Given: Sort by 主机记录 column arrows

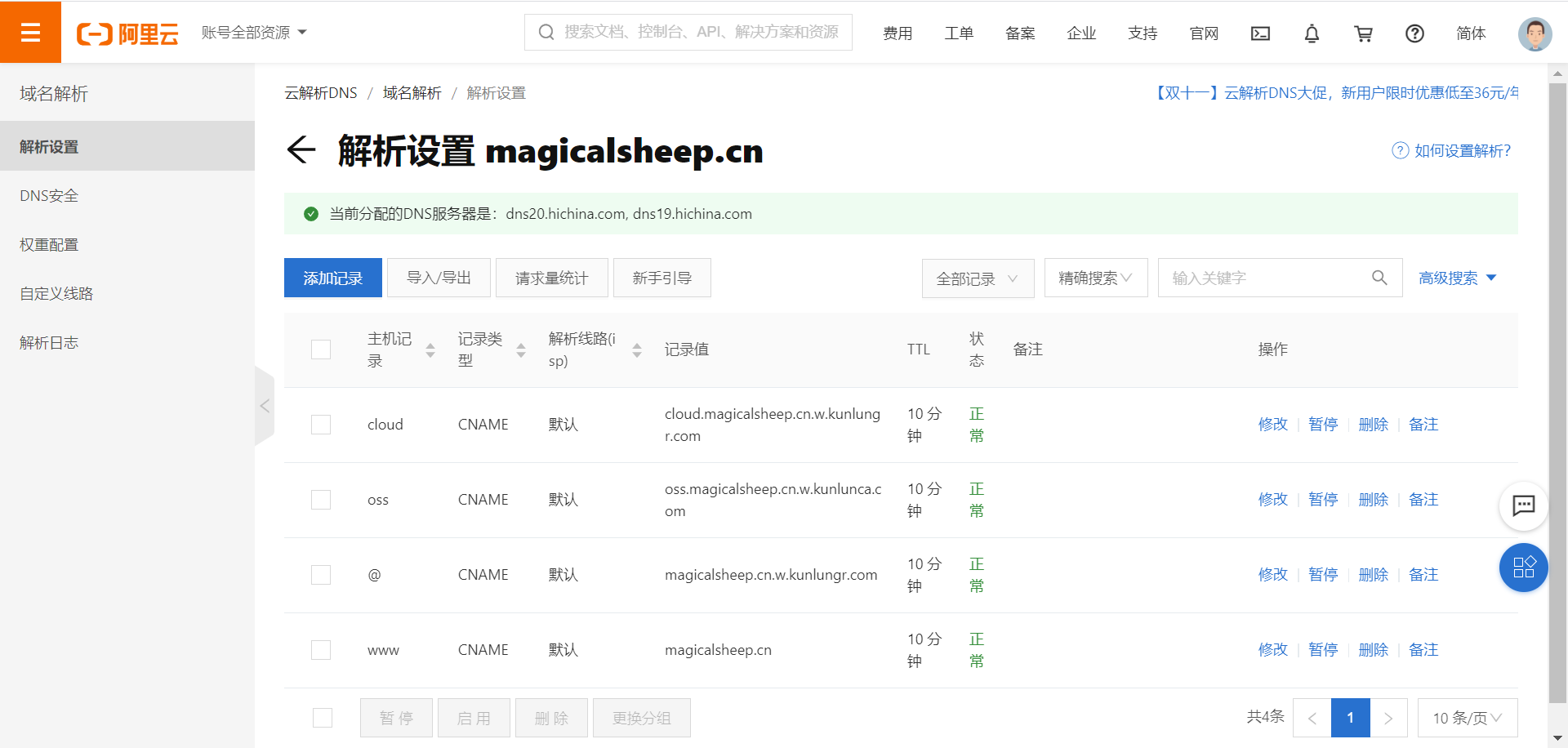Looking at the screenshot, I should point(430,350).
